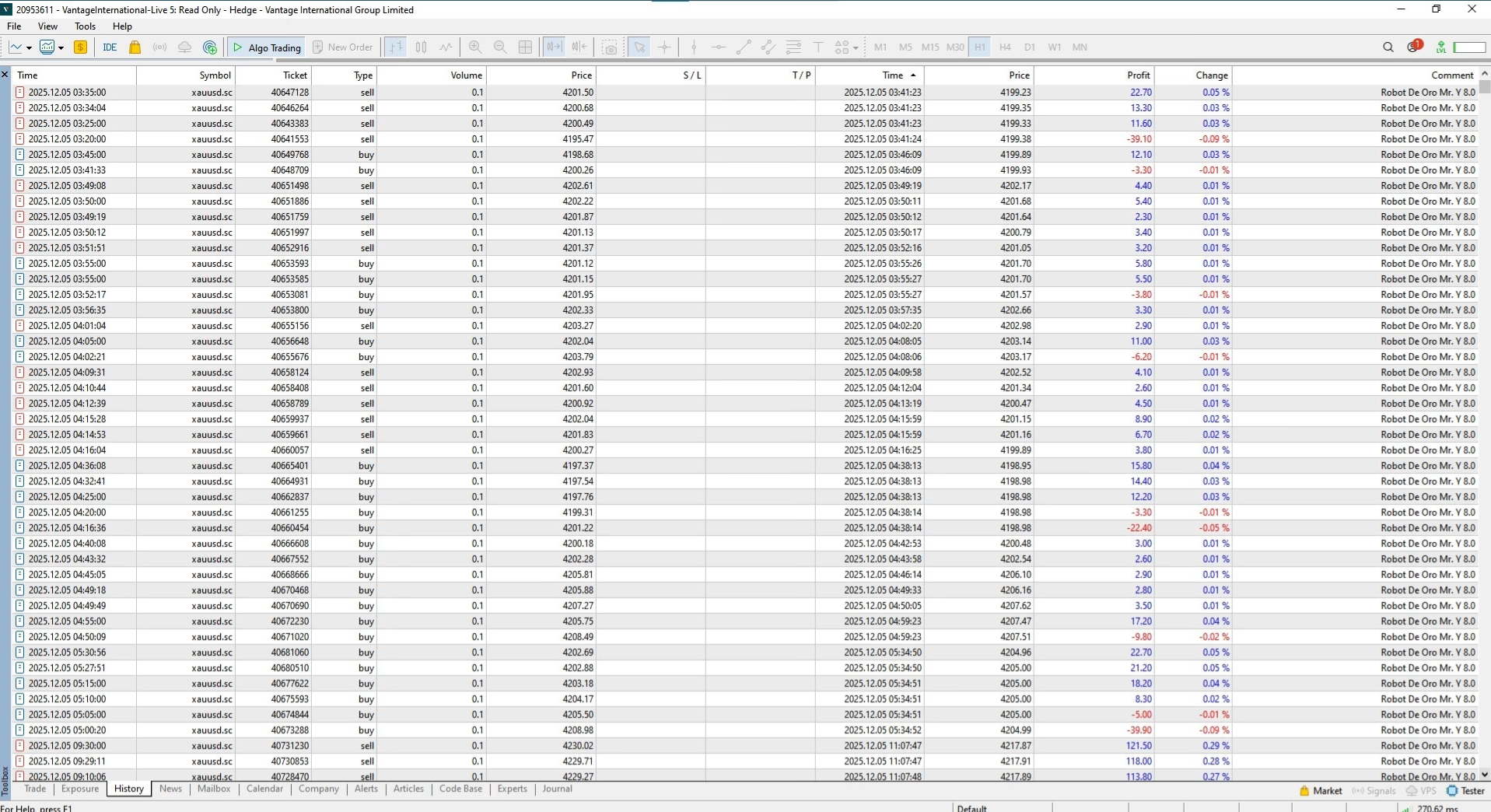Click the vertical Toolbox label
The image size is (1491, 812).
(x=5, y=782)
